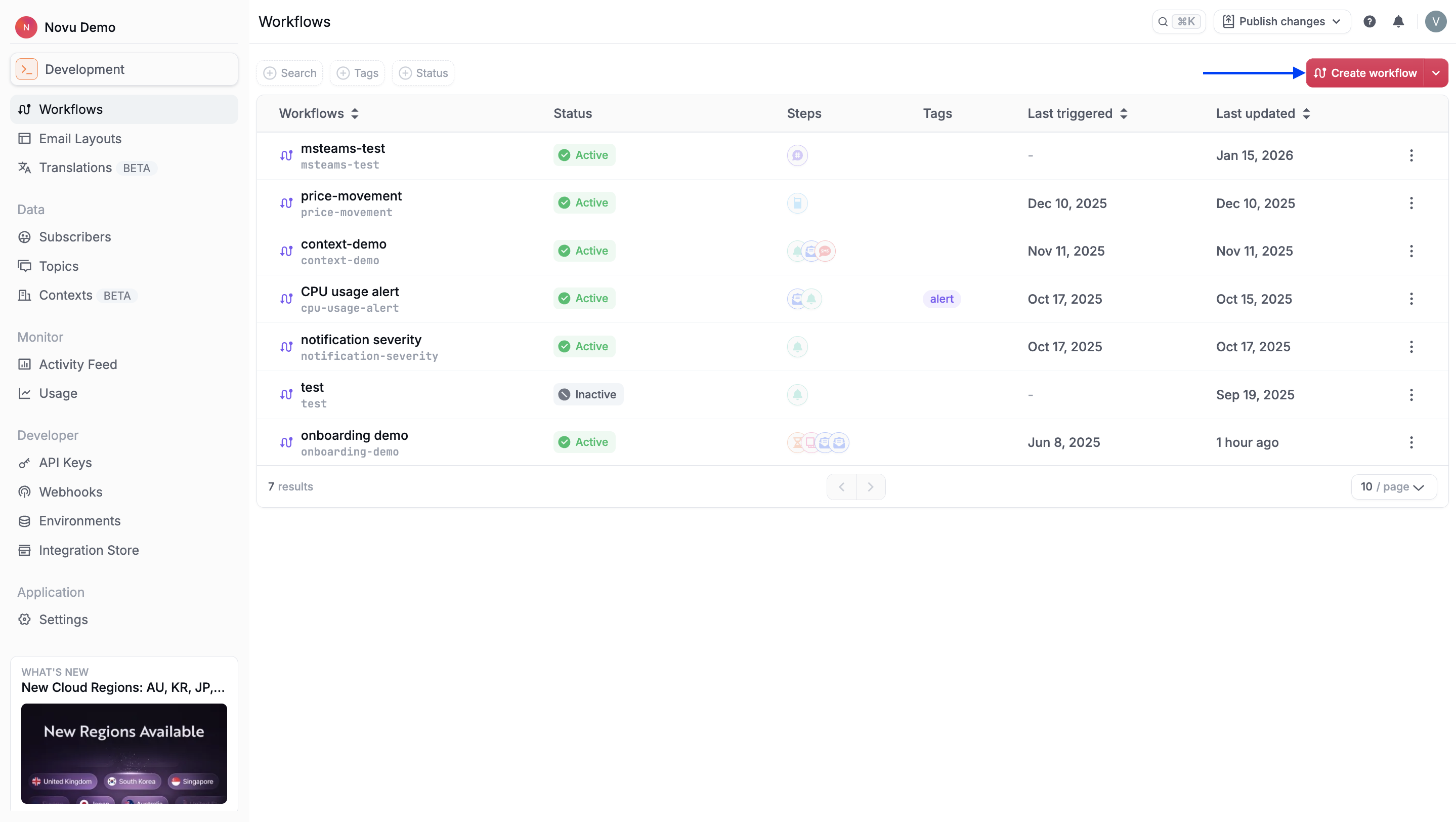Open the Webhooks page
The height and width of the screenshot is (822, 1456).
pyautogui.click(x=71, y=492)
